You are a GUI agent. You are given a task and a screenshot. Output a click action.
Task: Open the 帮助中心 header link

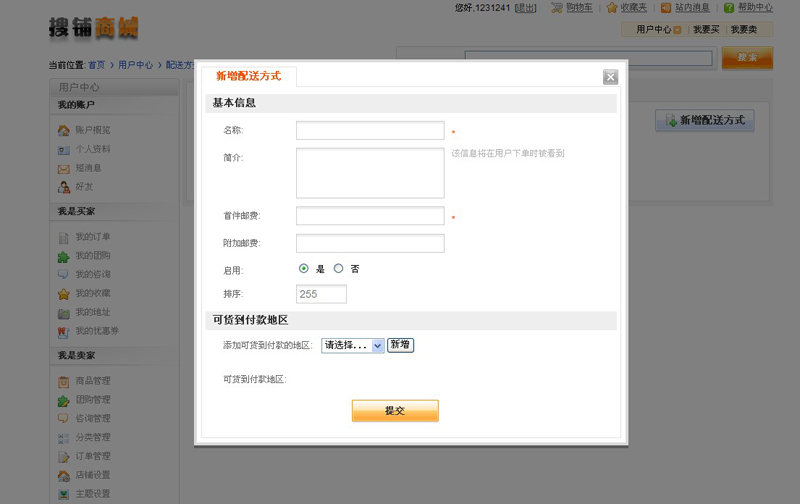pyautogui.click(x=755, y=8)
